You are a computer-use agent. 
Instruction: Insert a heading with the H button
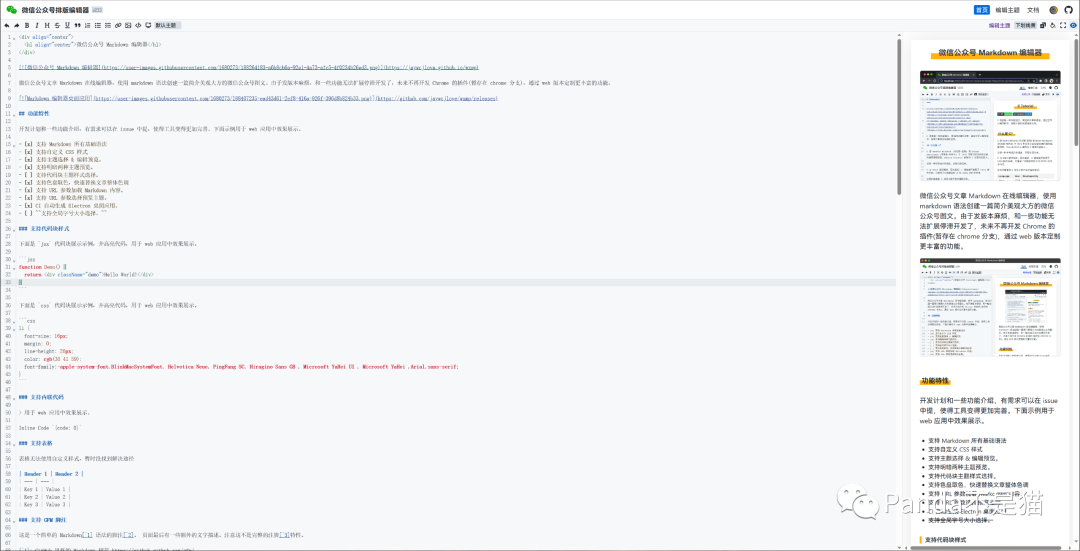[47, 25]
